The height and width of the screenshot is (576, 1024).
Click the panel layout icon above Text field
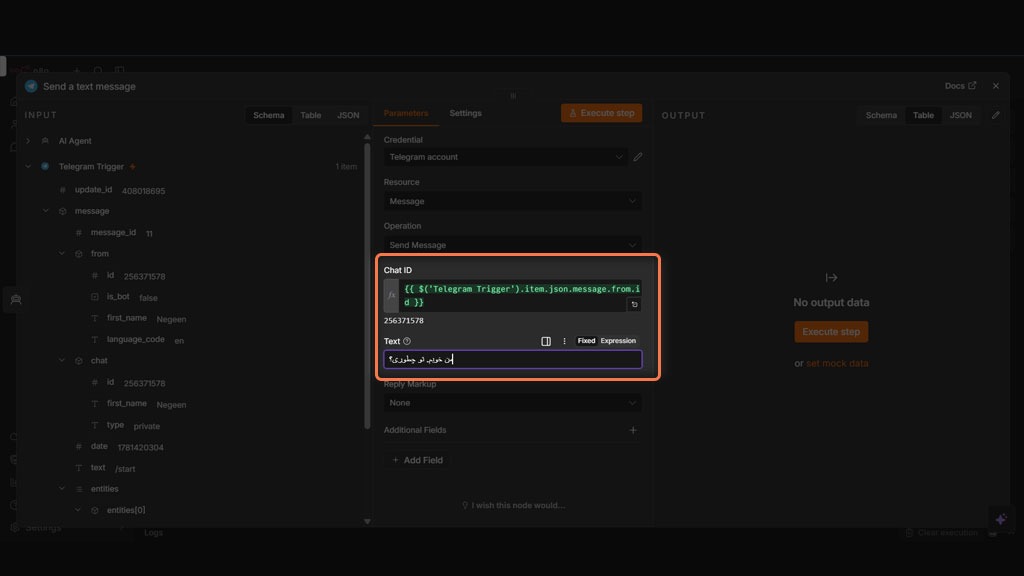(x=546, y=341)
